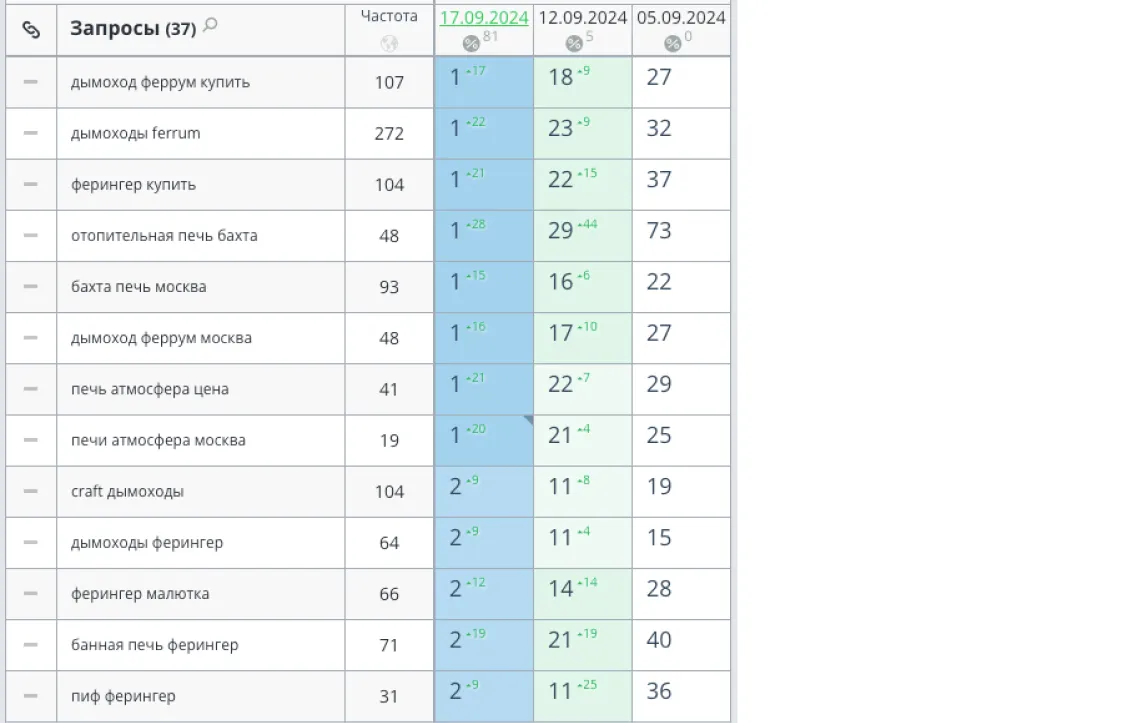Viewport: 1146px width, 723px height.
Task: Click position cell 29 for отопительная печь бахта
Action: (583, 235)
